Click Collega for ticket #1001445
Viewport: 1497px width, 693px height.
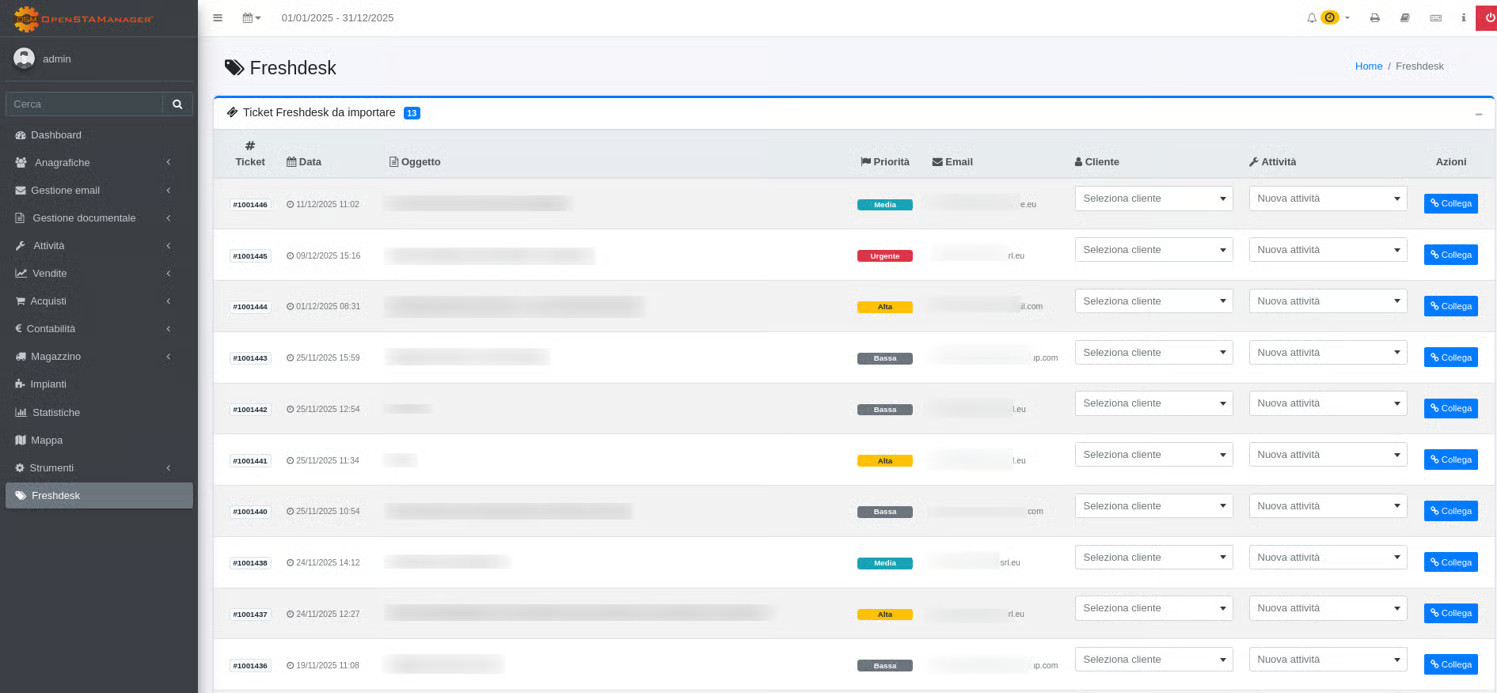(1450, 255)
